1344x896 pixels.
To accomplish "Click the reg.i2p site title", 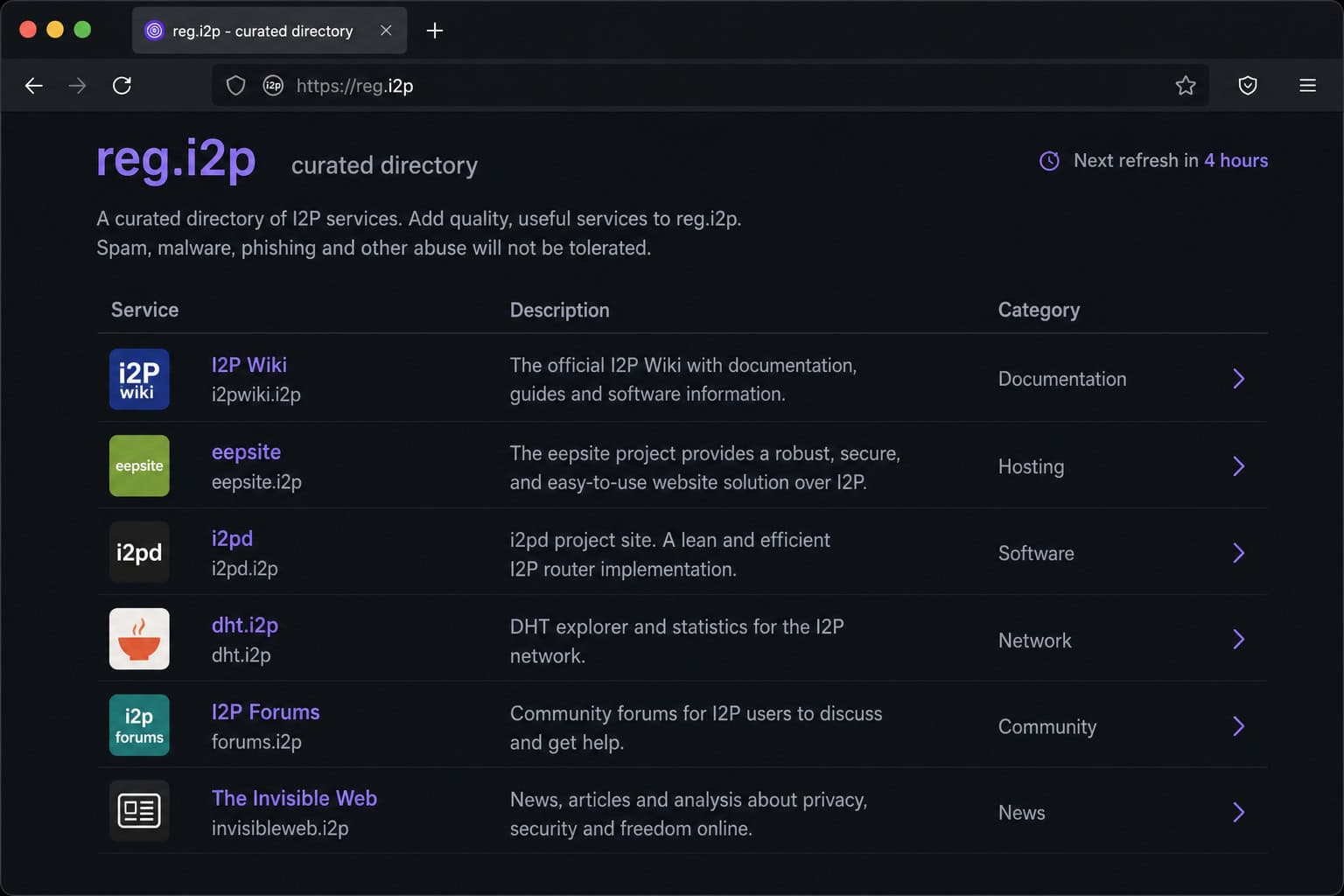I will pyautogui.click(x=176, y=161).
